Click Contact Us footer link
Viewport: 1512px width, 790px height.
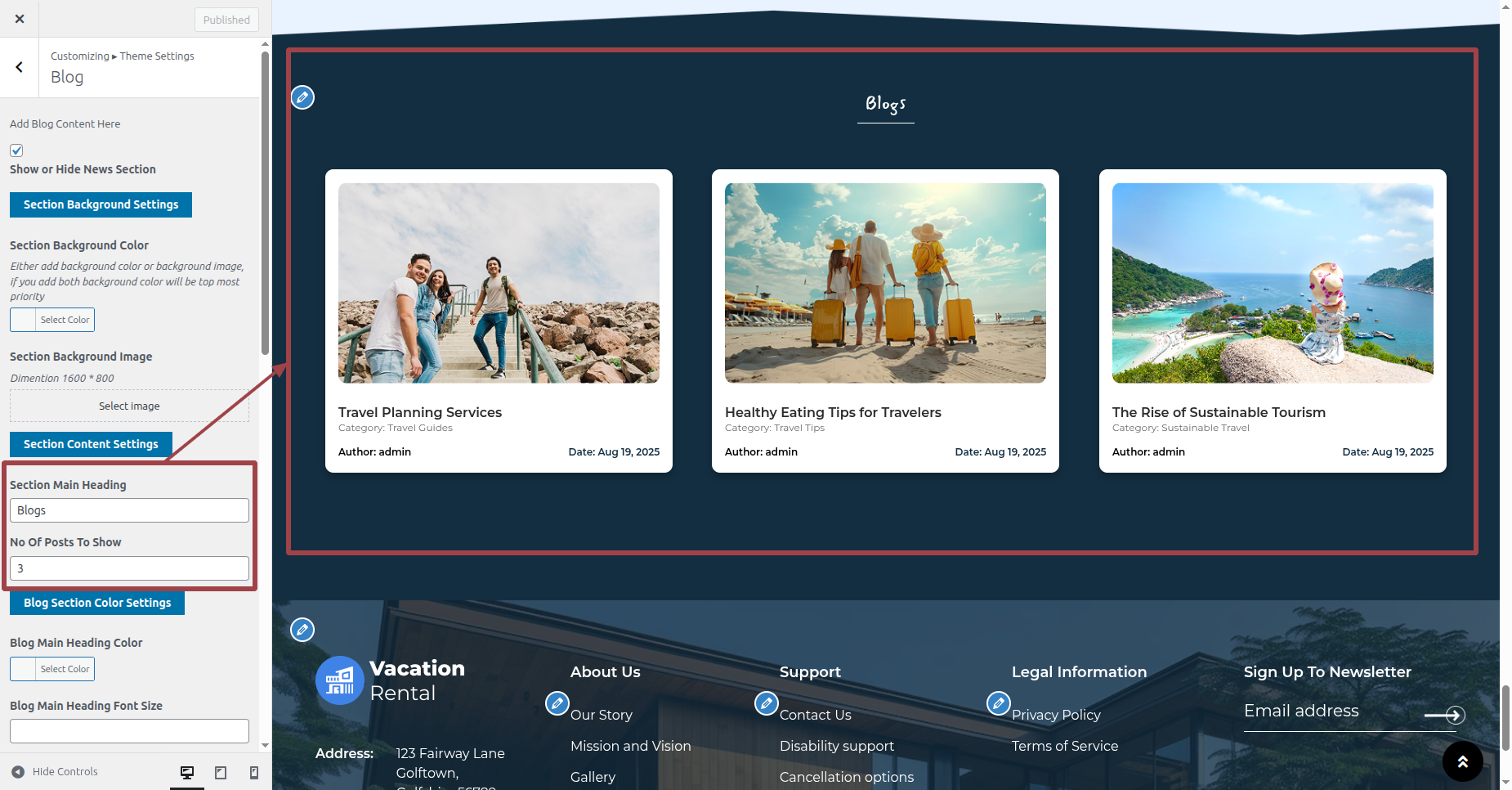coord(816,715)
